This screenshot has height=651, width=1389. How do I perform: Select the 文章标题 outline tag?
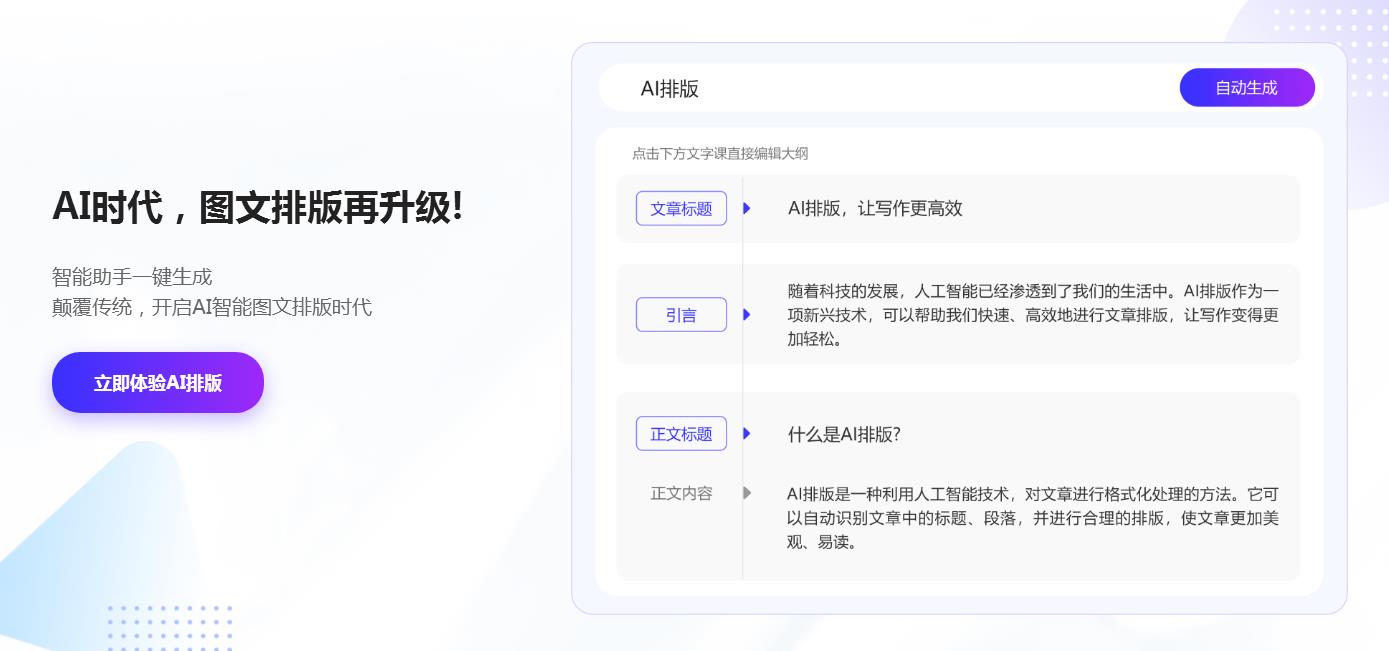[681, 209]
